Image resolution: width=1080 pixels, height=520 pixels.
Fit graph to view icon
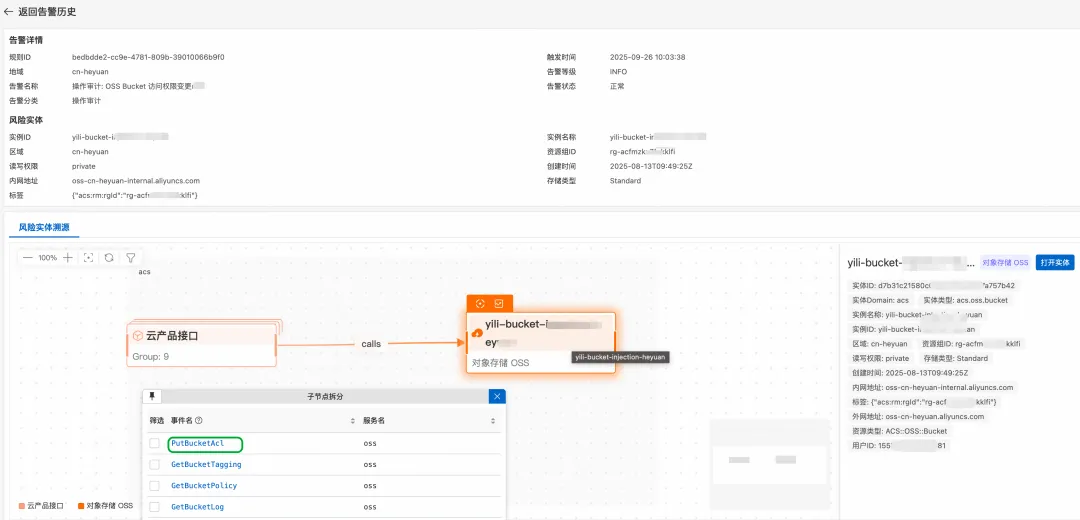click(x=88, y=258)
